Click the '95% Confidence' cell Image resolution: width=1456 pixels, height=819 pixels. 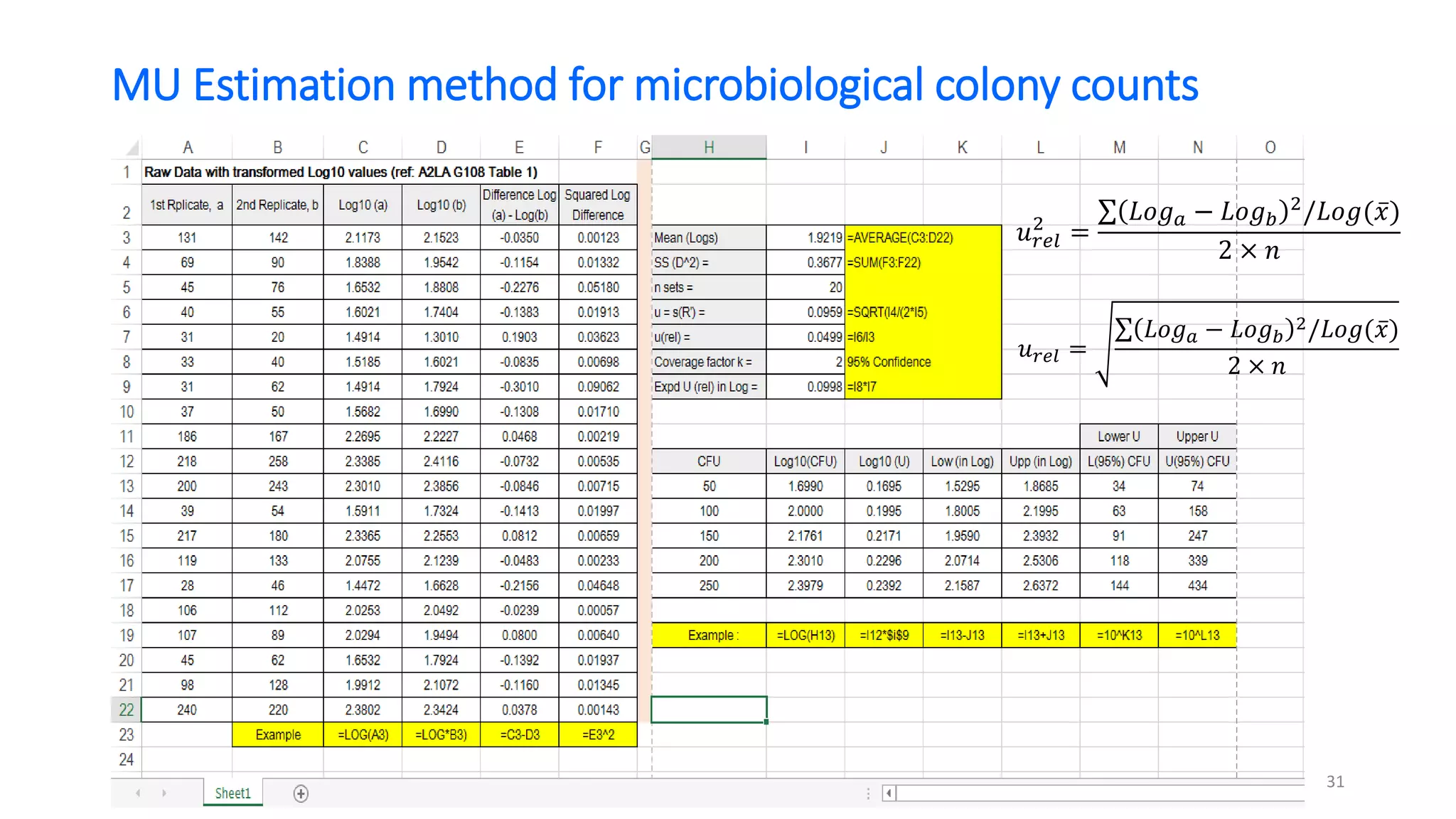(x=923, y=362)
